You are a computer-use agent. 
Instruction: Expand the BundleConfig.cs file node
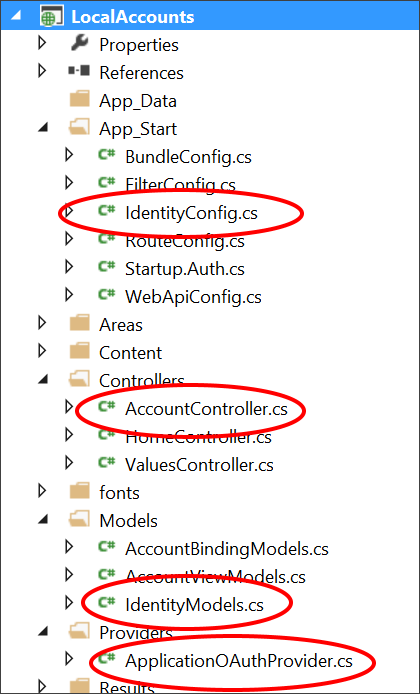pos(69,155)
